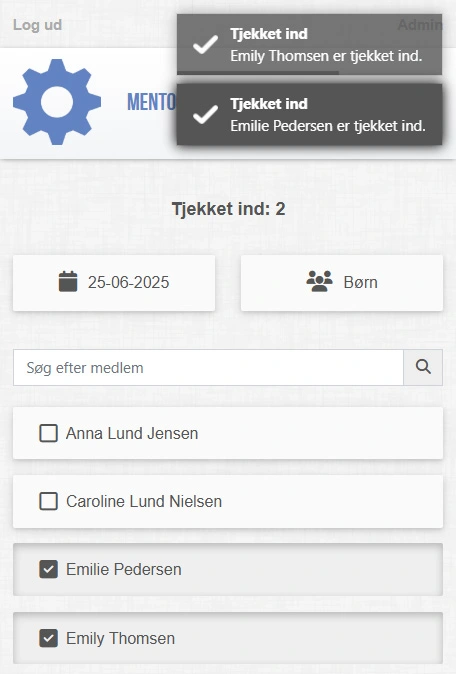
Task: Click the MENTO title text in the header
Action: coord(151,102)
